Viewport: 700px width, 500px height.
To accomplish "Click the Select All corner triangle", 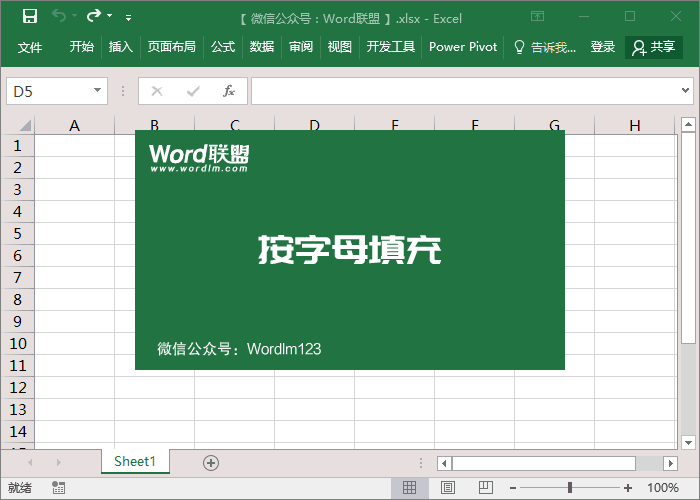I will pyautogui.click(x=25, y=125).
